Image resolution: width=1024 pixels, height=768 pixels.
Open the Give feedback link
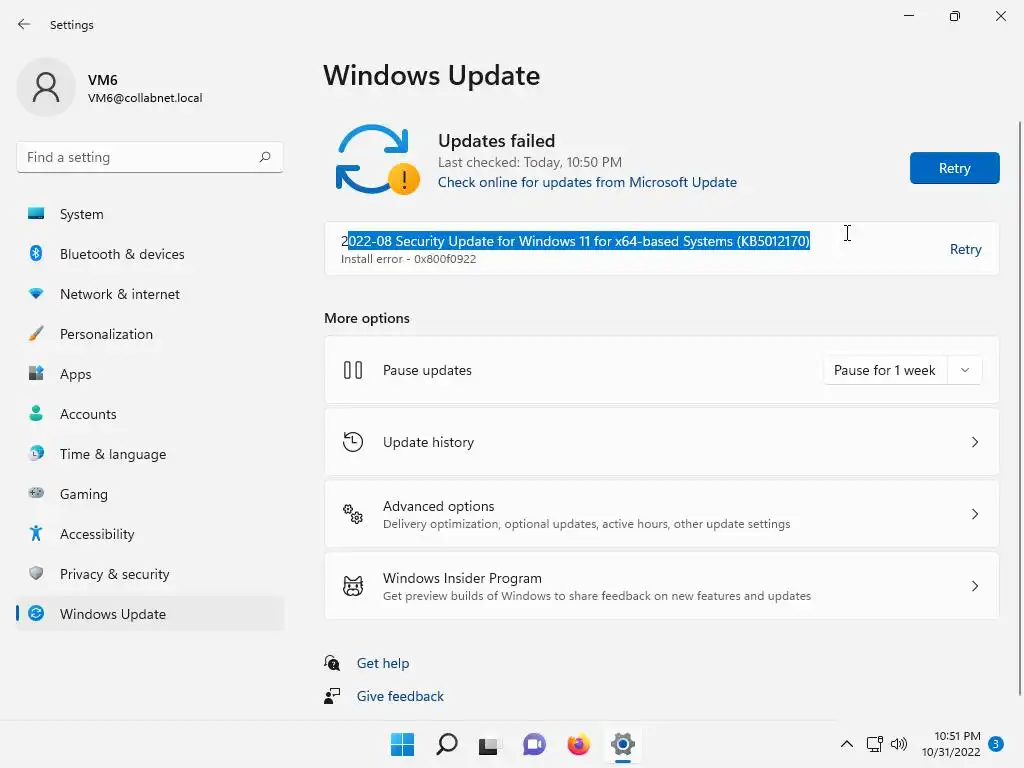400,696
